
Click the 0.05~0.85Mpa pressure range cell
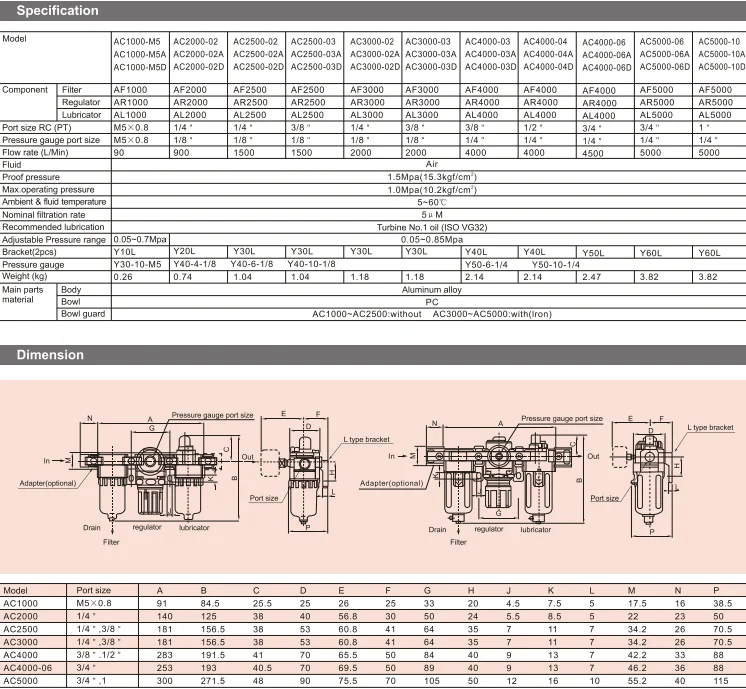click(x=432, y=240)
